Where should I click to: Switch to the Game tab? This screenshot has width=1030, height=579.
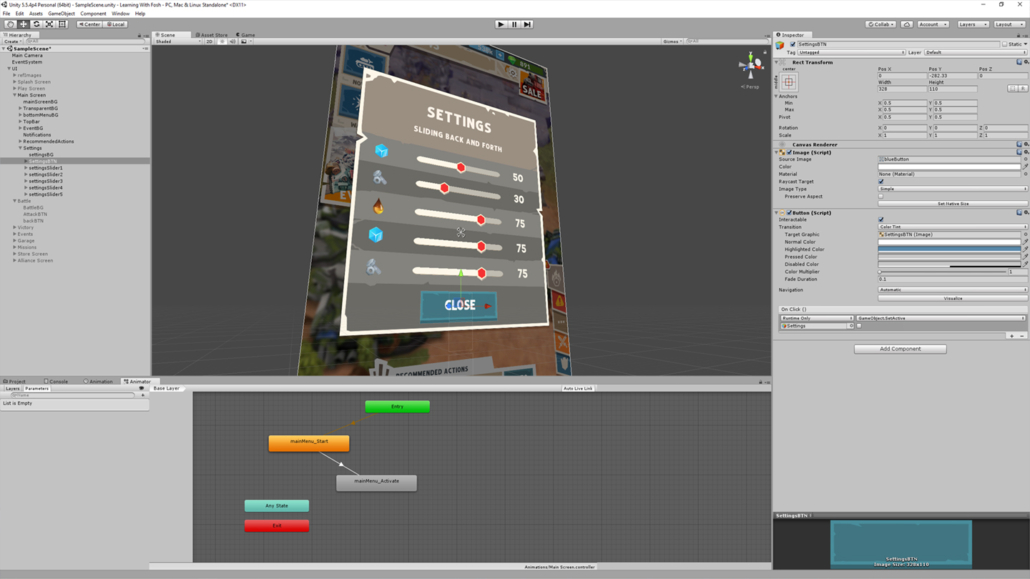pos(246,35)
